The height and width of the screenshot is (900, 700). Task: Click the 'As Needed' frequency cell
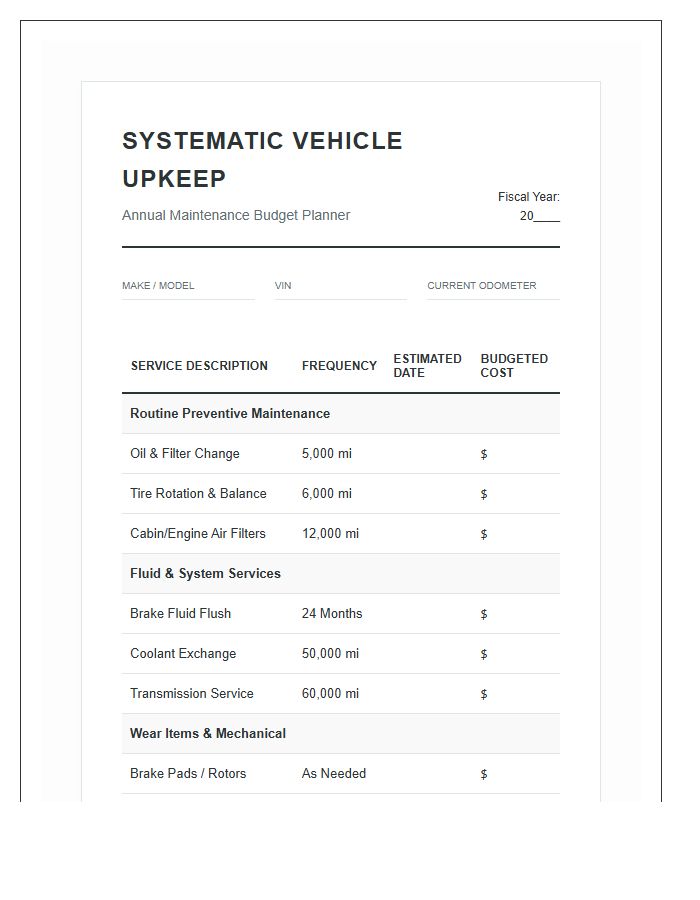click(333, 774)
